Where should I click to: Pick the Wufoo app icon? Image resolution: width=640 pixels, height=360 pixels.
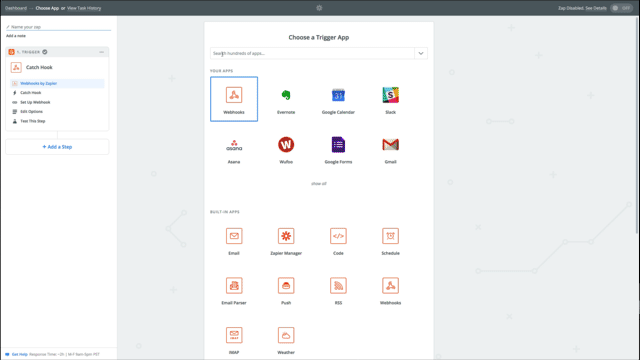pyautogui.click(x=286, y=145)
